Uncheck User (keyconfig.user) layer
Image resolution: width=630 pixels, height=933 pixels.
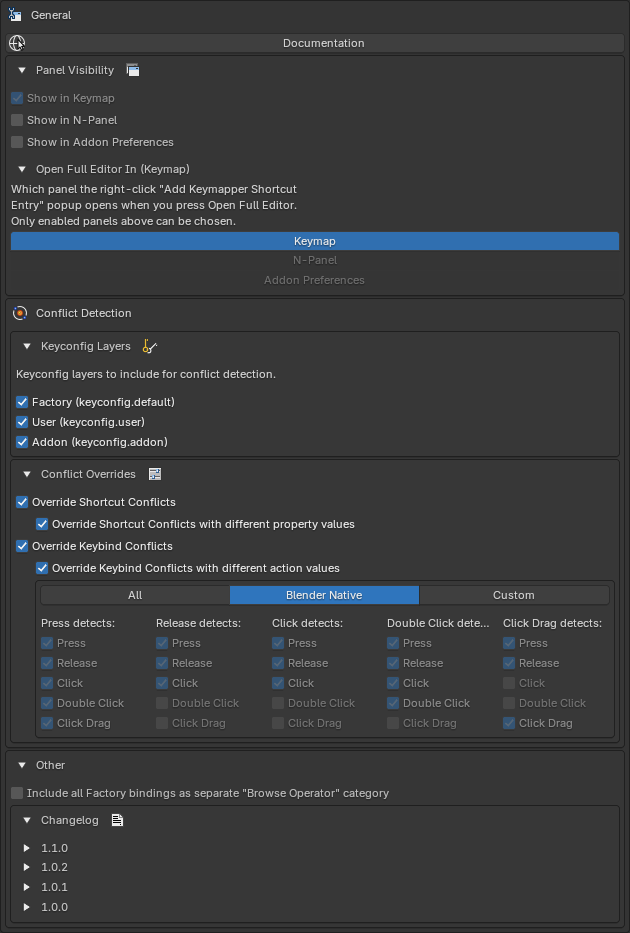[22, 422]
